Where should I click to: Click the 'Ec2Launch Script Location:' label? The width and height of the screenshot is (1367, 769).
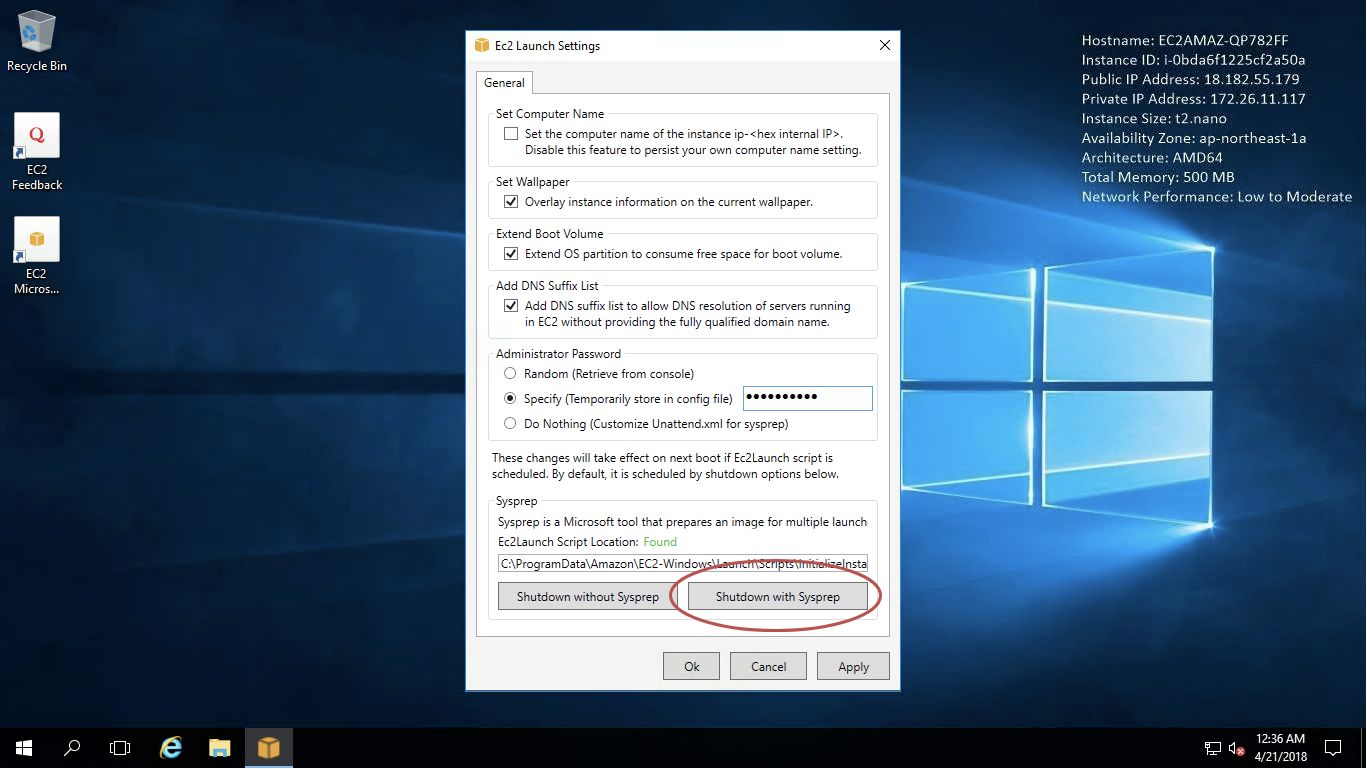[x=568, y=542]
